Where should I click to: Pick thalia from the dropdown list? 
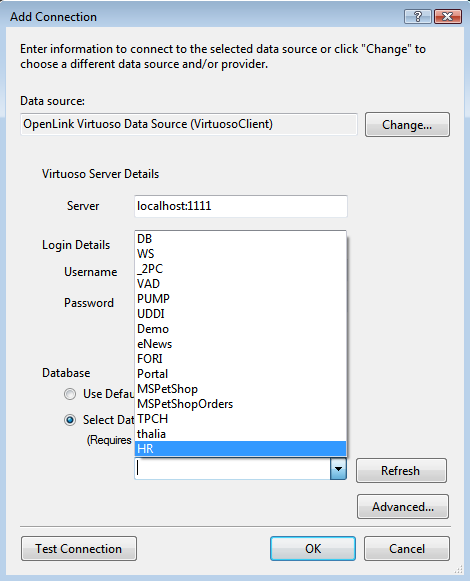(x=241, y=434)
